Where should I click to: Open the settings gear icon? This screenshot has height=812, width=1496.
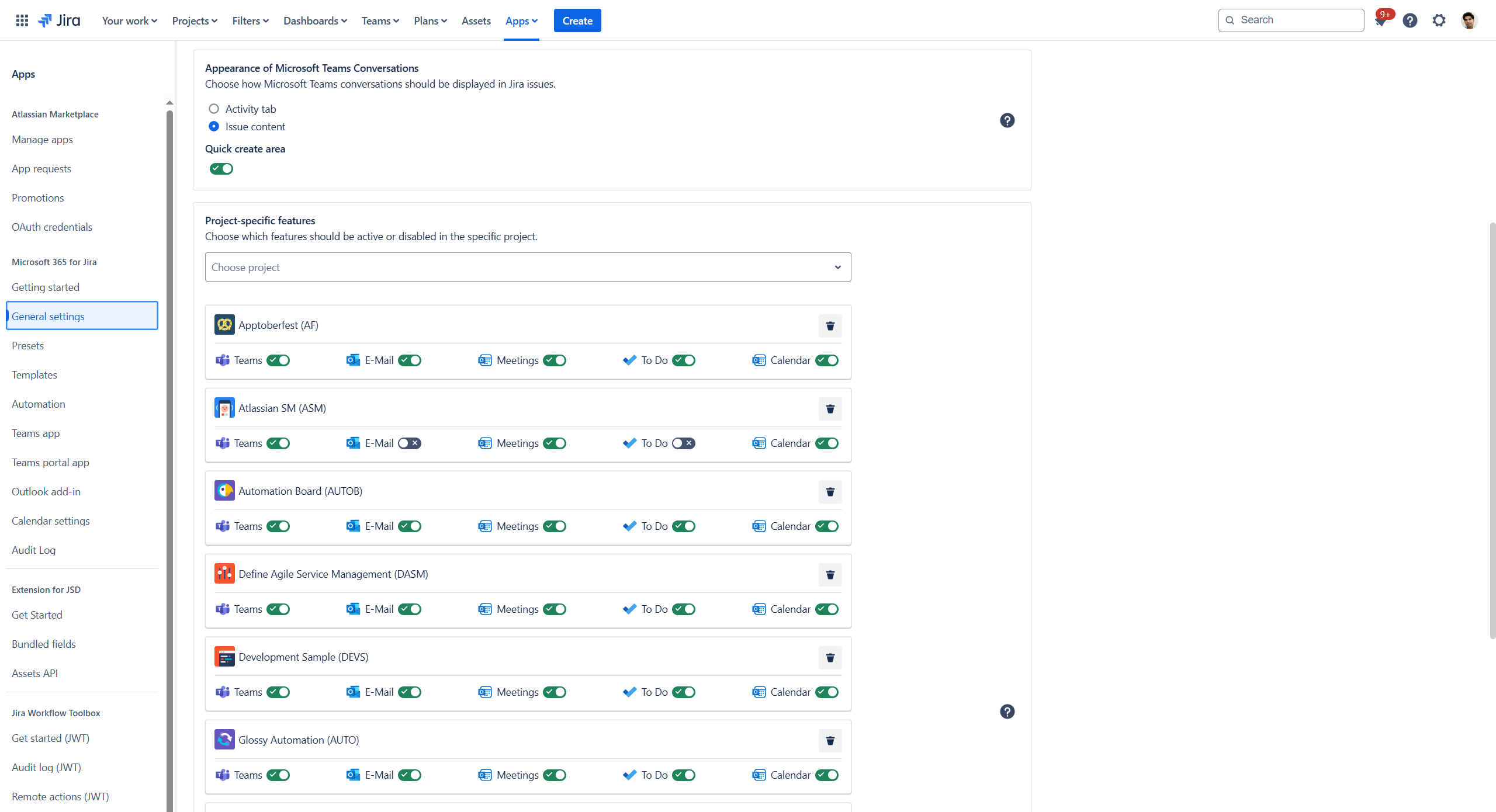(x=1439, y=20)
